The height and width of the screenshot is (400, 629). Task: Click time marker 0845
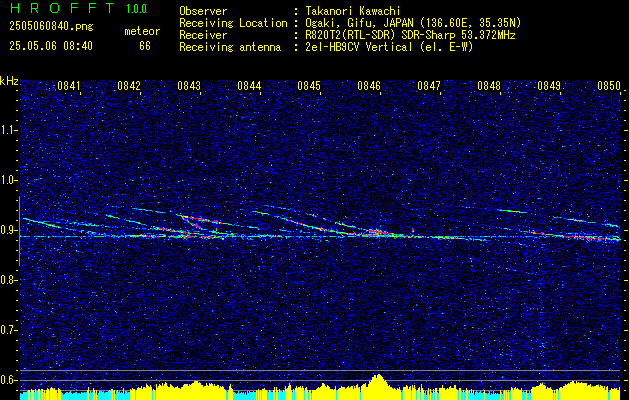pyautogui.click(x=309, y=85)
